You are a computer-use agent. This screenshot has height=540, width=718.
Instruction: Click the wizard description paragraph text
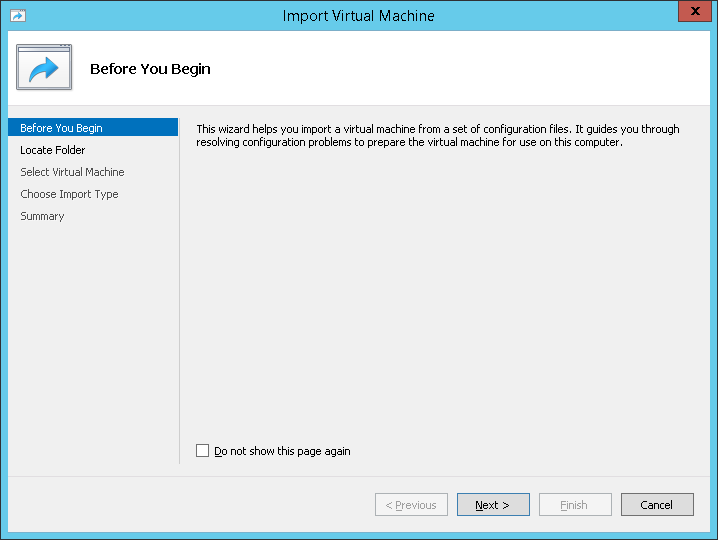pos(437,136)
